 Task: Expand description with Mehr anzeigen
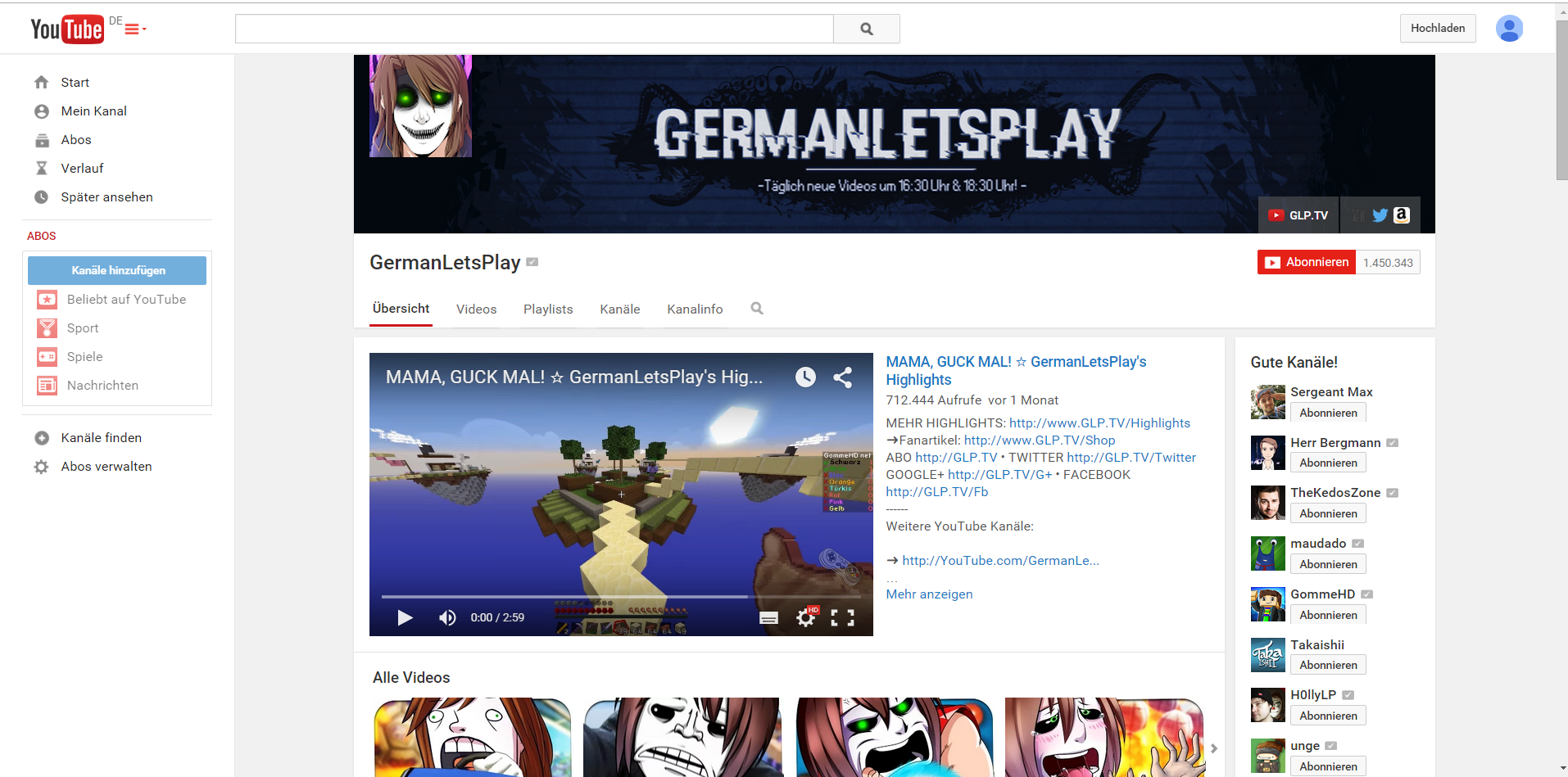tap(929, 594)
